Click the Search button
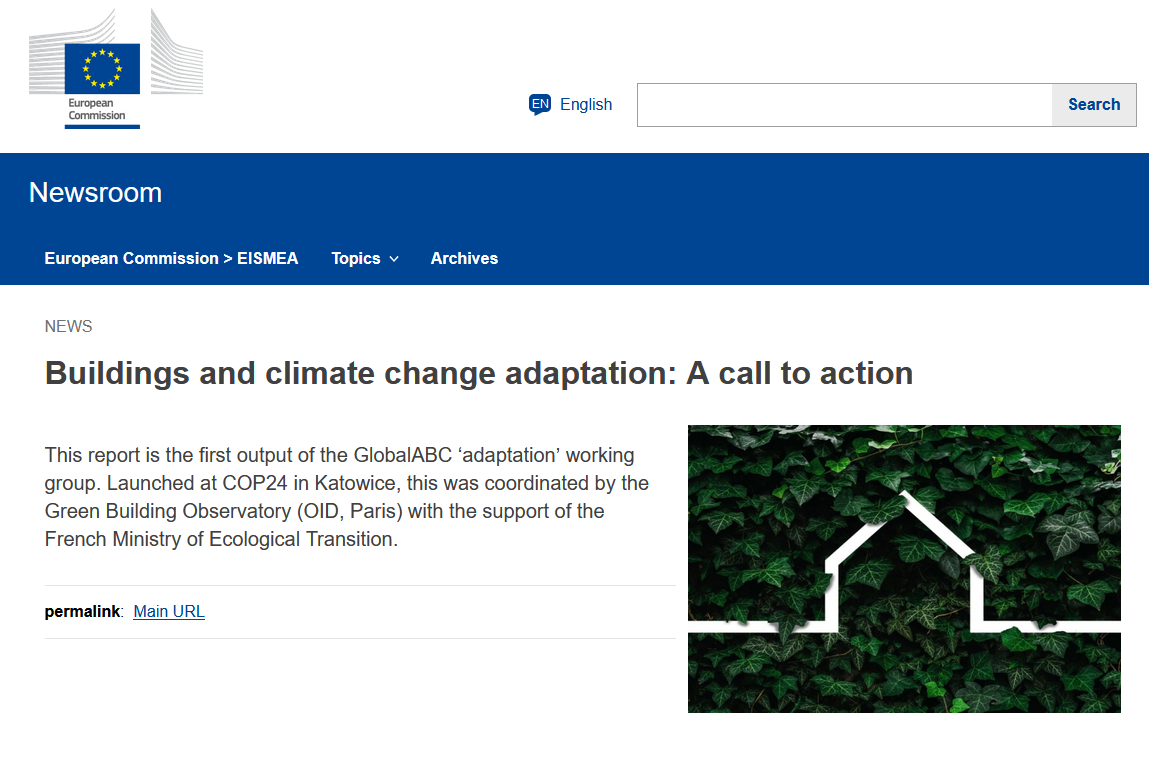This screenshot has height=762, width=1149. point(1094,105)
